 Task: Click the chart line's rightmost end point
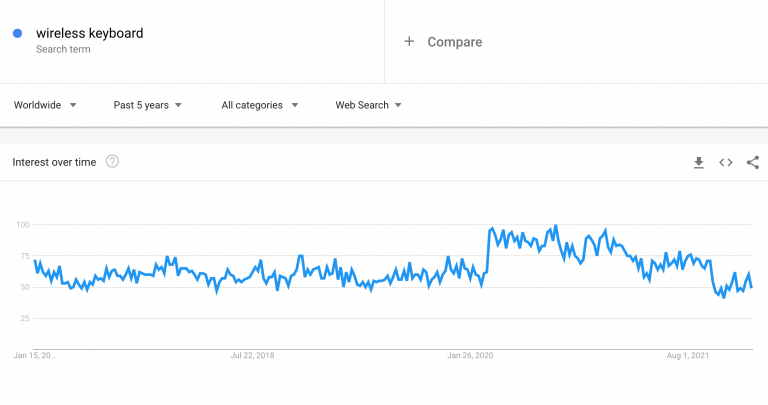click(x=752, y=287)
